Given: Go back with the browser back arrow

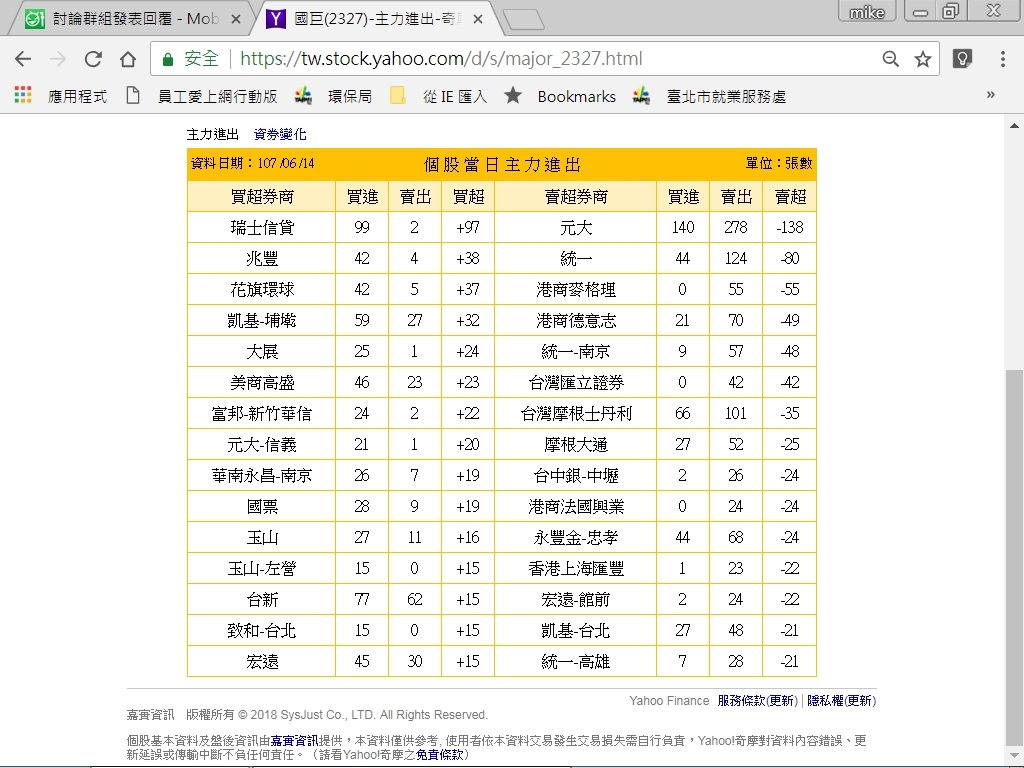Looking at the screenshot, I should pyautogui.click(x=23, y=59).
